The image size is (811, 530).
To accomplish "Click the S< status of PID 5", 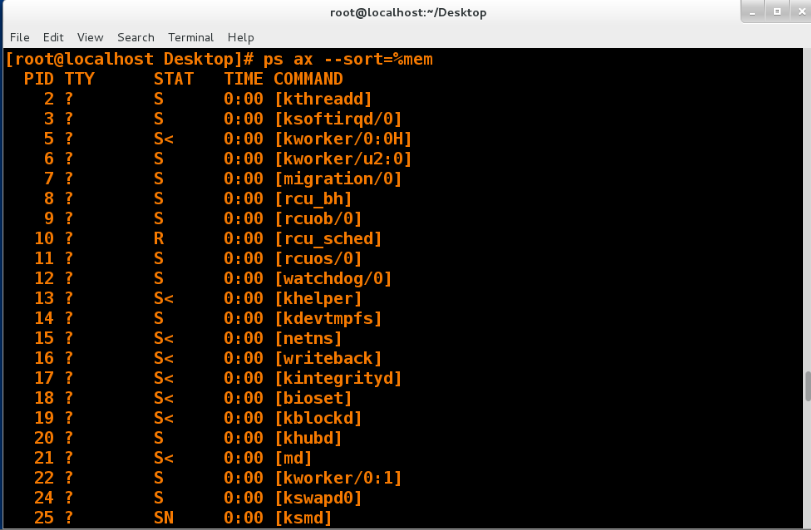I will 163,139.
